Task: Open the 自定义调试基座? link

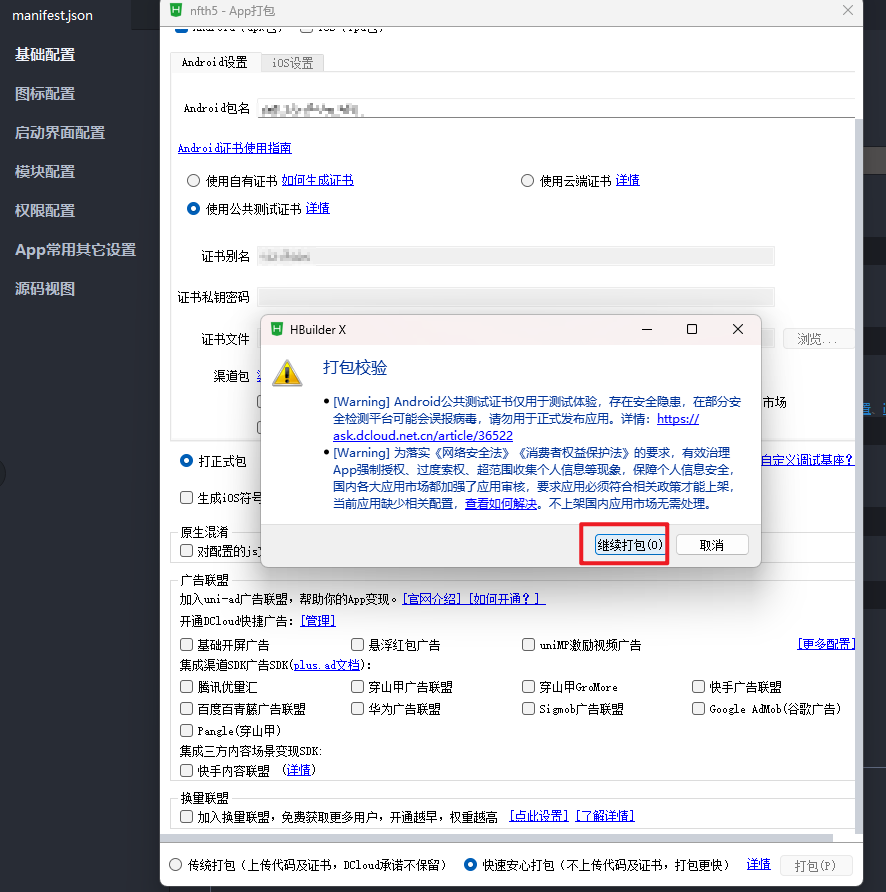Action: click(x=807, y=460)
